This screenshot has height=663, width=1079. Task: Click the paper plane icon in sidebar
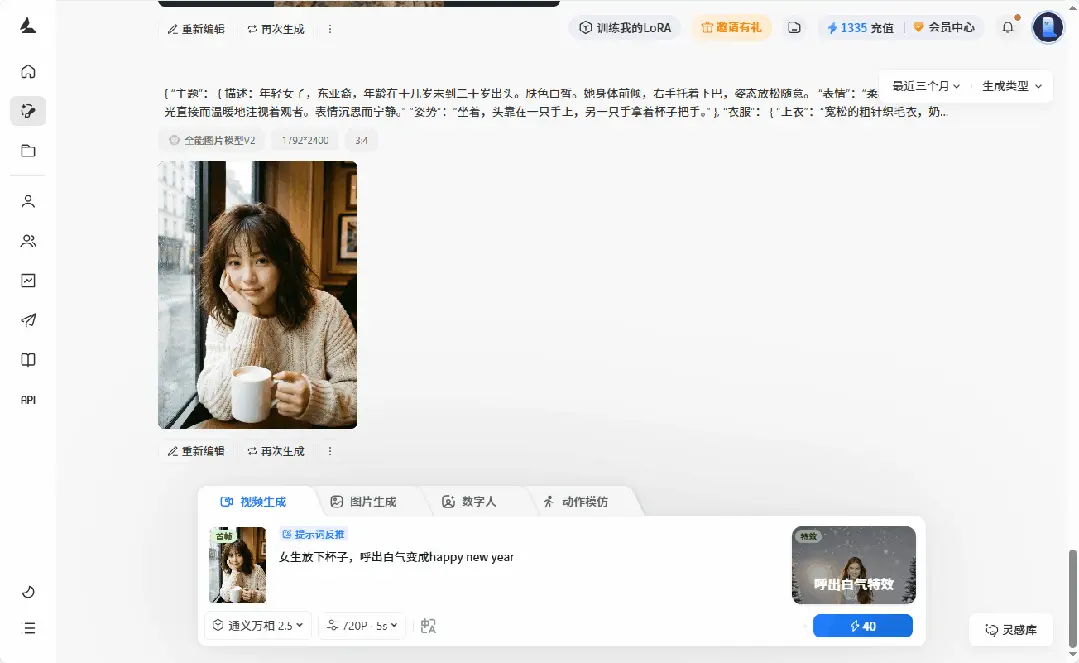coord(28,320)
